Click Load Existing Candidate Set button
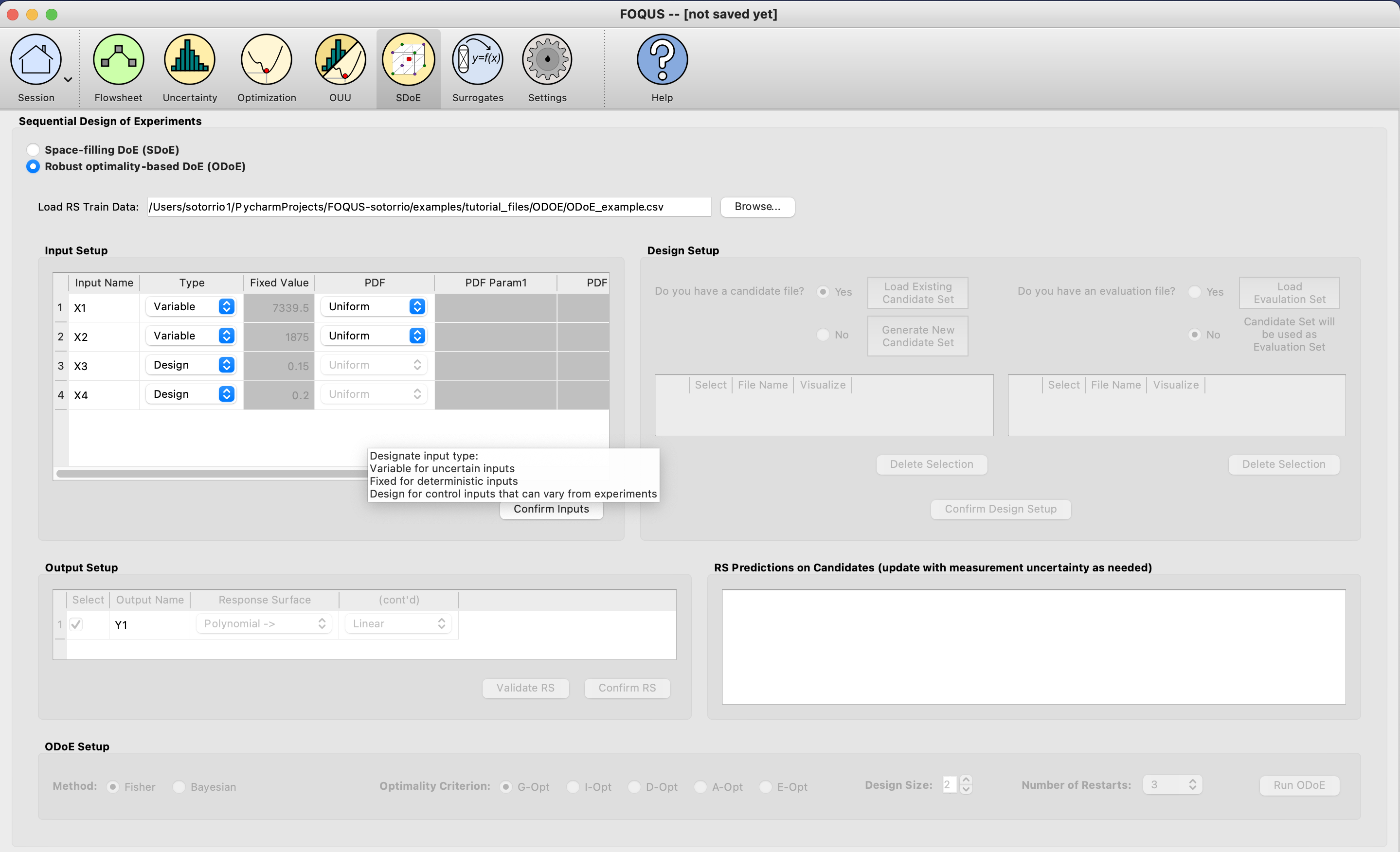The image size is (1400, 852). [x=917, y=293]
